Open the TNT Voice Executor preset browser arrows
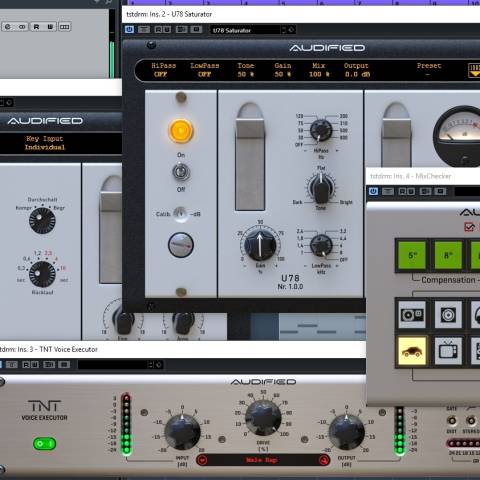Viewport: 480px width, 480px height. [150, 365]
